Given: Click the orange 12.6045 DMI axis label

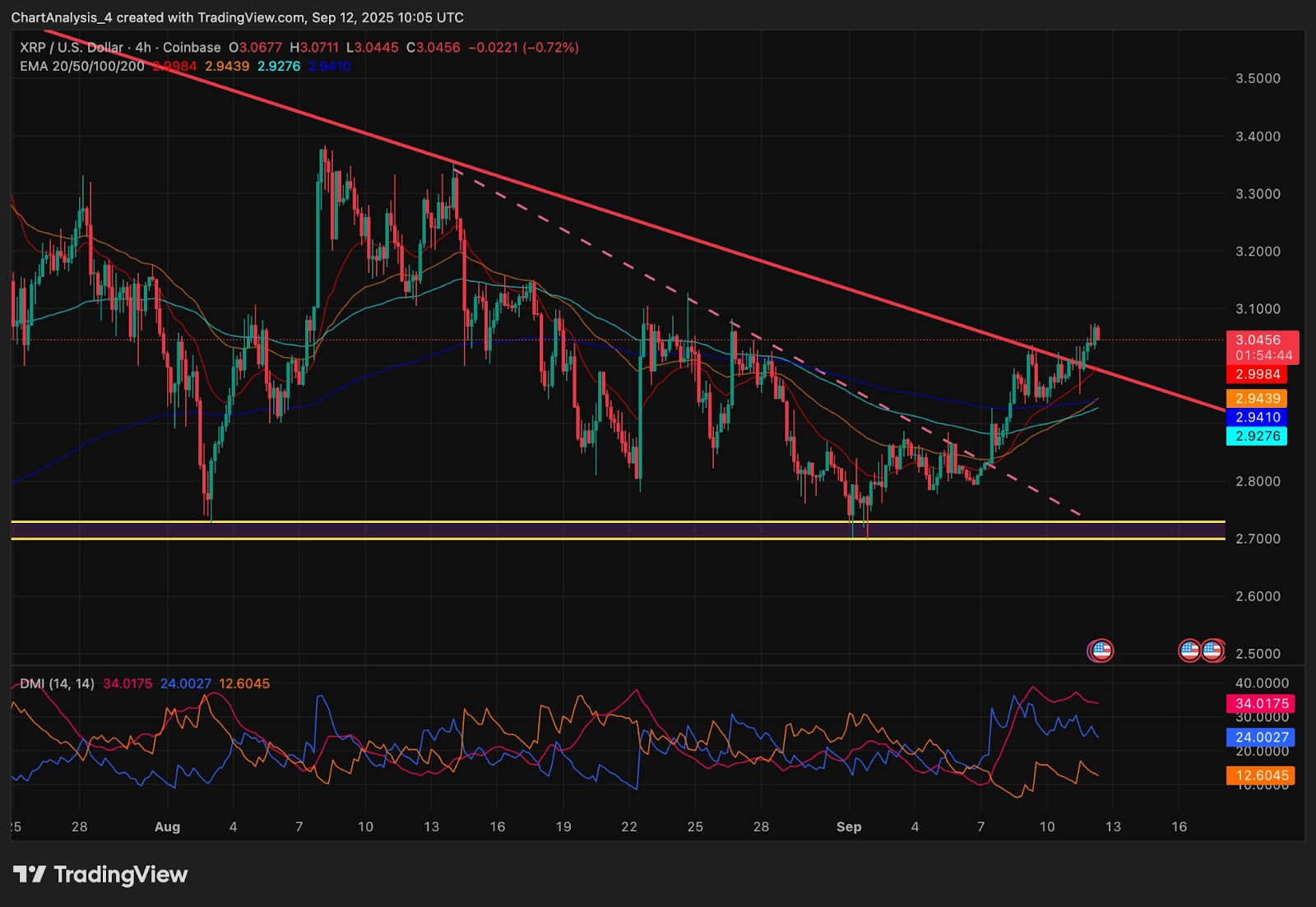Looking at the screenshot, I should click(x=1261, y=775).
